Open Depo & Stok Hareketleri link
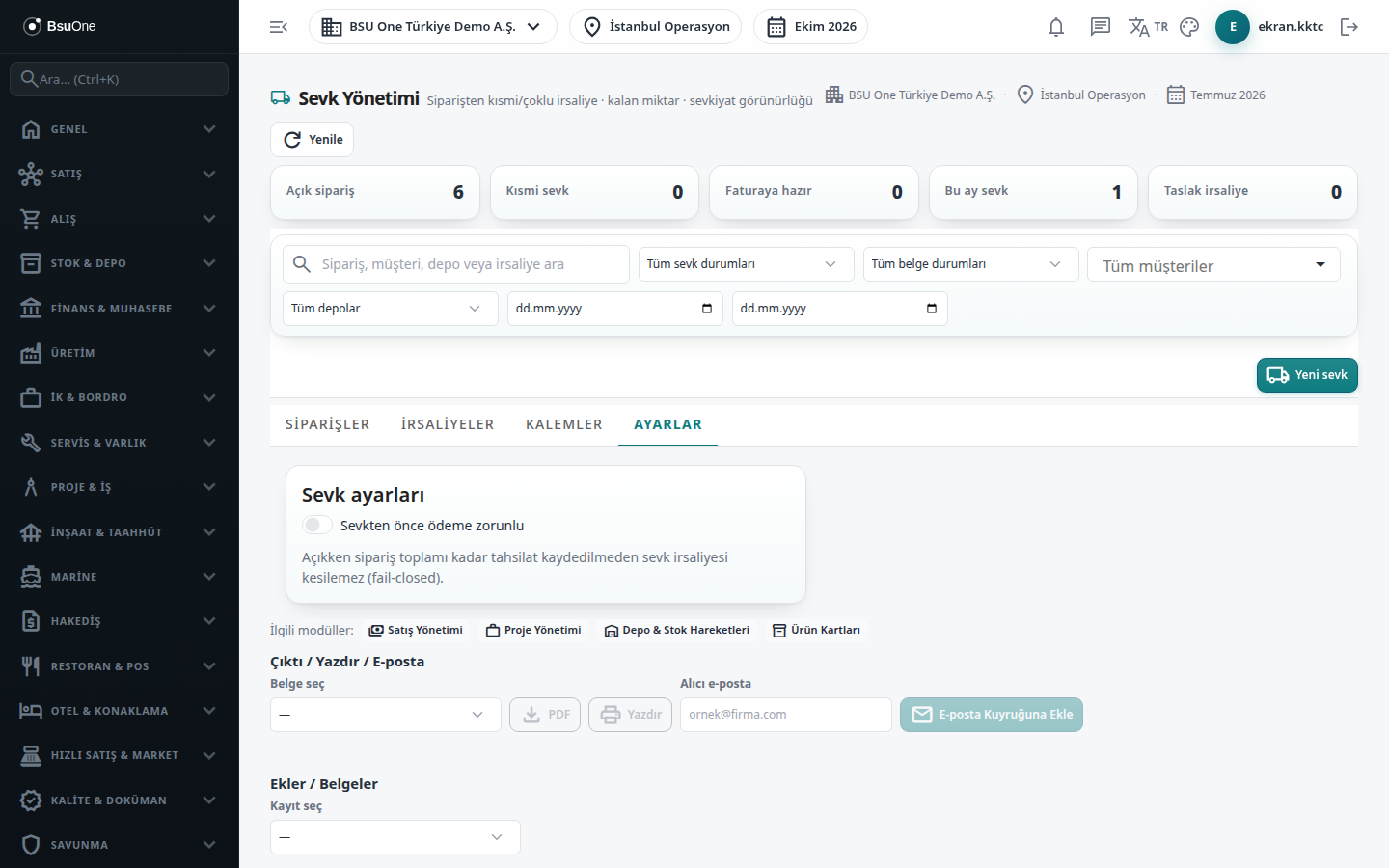Viewport: 1389px width, 868px height. [677, 630]
